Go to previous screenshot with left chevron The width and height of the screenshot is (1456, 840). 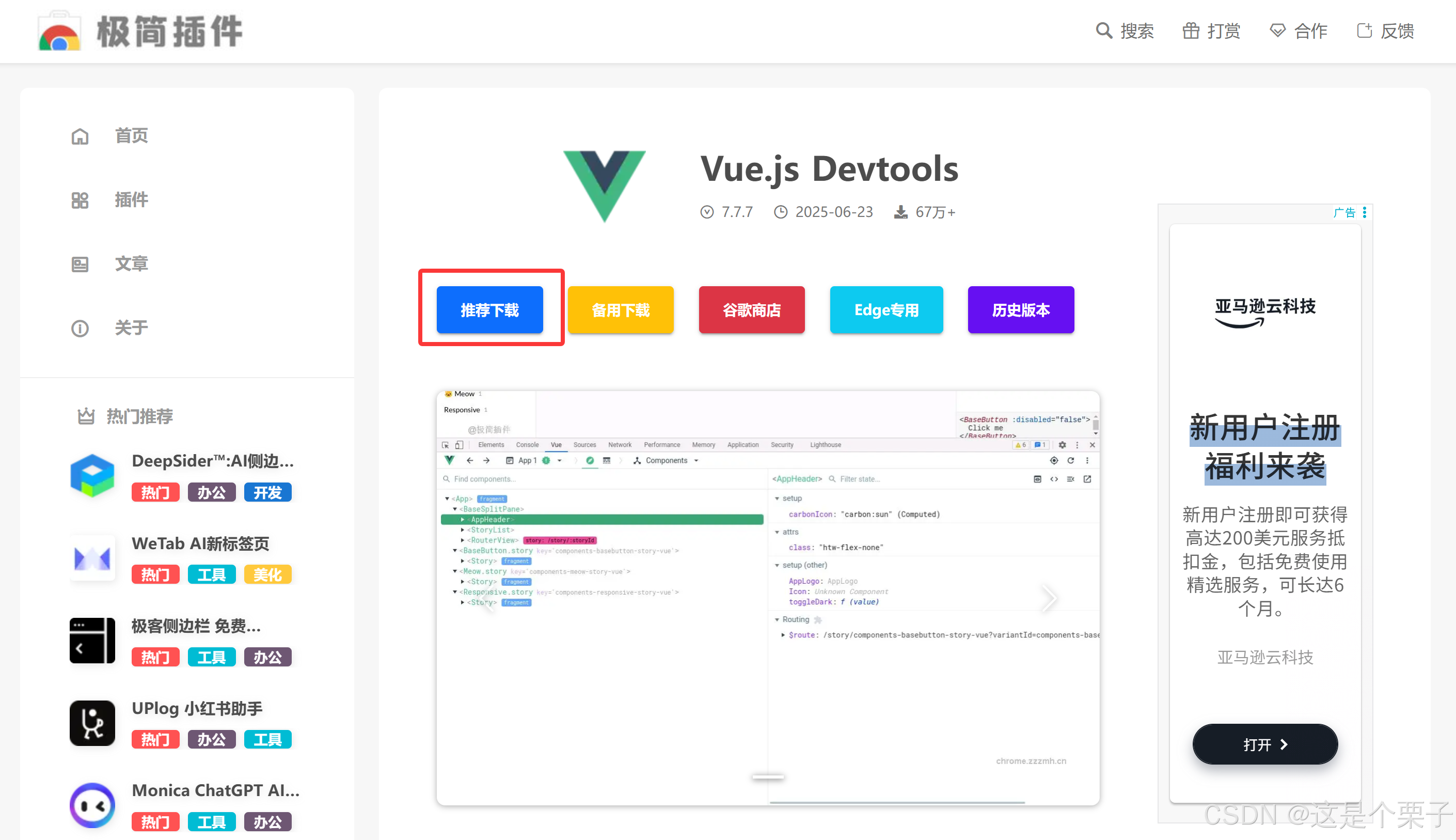(x=487, y=598)
